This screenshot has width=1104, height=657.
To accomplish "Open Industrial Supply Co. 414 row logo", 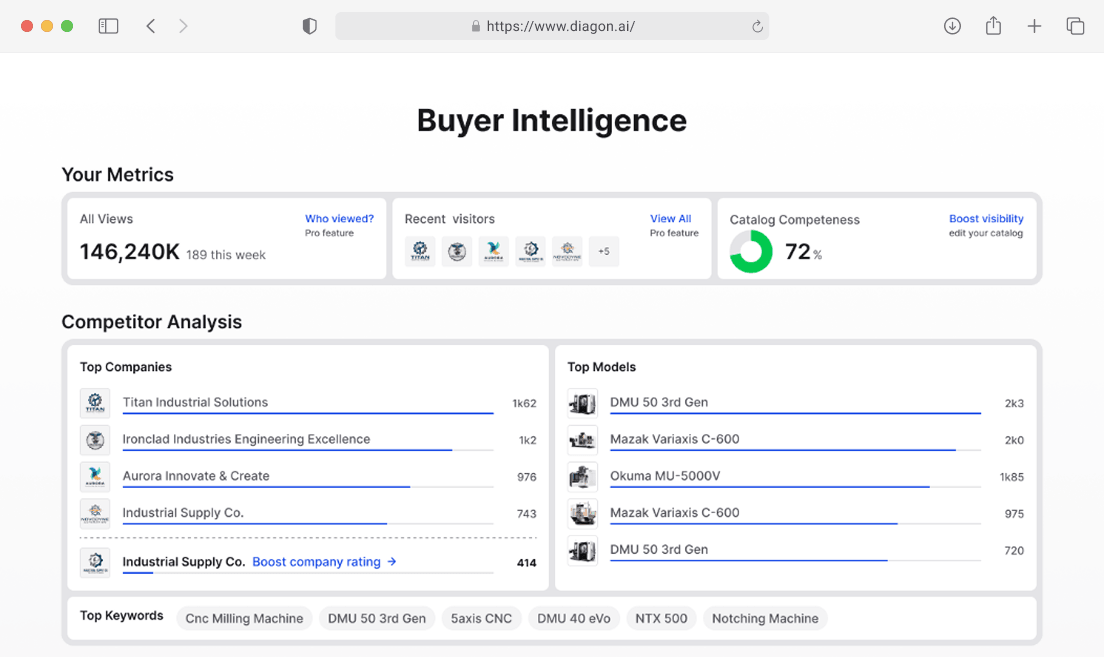I will (95, 563).
